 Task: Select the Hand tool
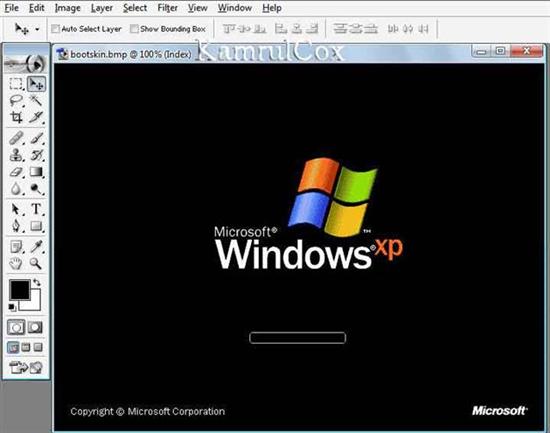point(16,263)
